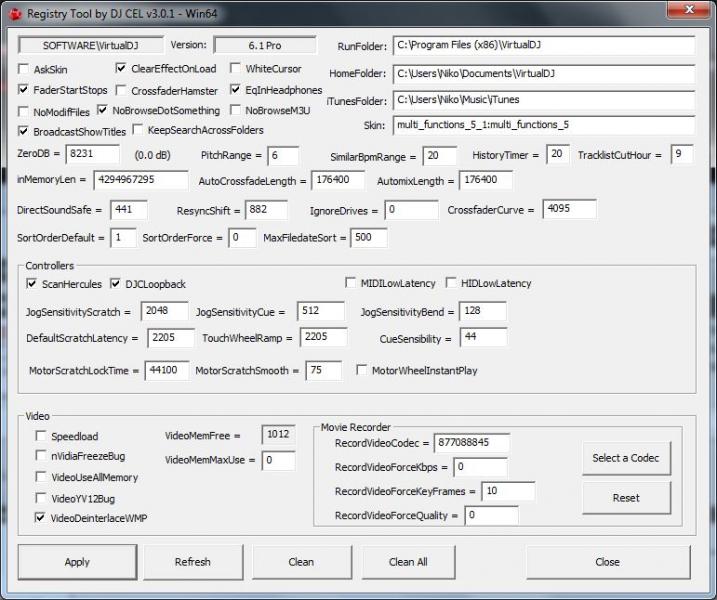Image resolution: width=717 pixels, height=600 pixels.
Task: Click the TouchWheelRamp field
Action: [x=324, y=337]
